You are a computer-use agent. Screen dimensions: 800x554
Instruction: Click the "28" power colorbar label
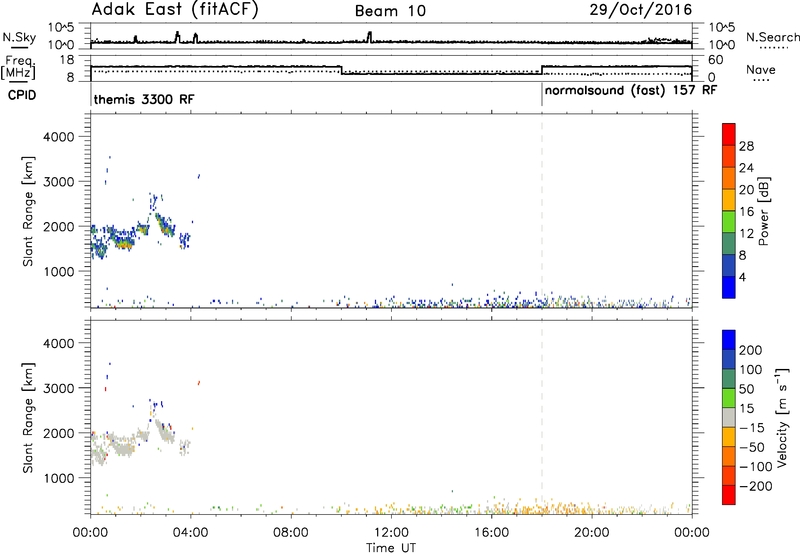pos(746,146)
